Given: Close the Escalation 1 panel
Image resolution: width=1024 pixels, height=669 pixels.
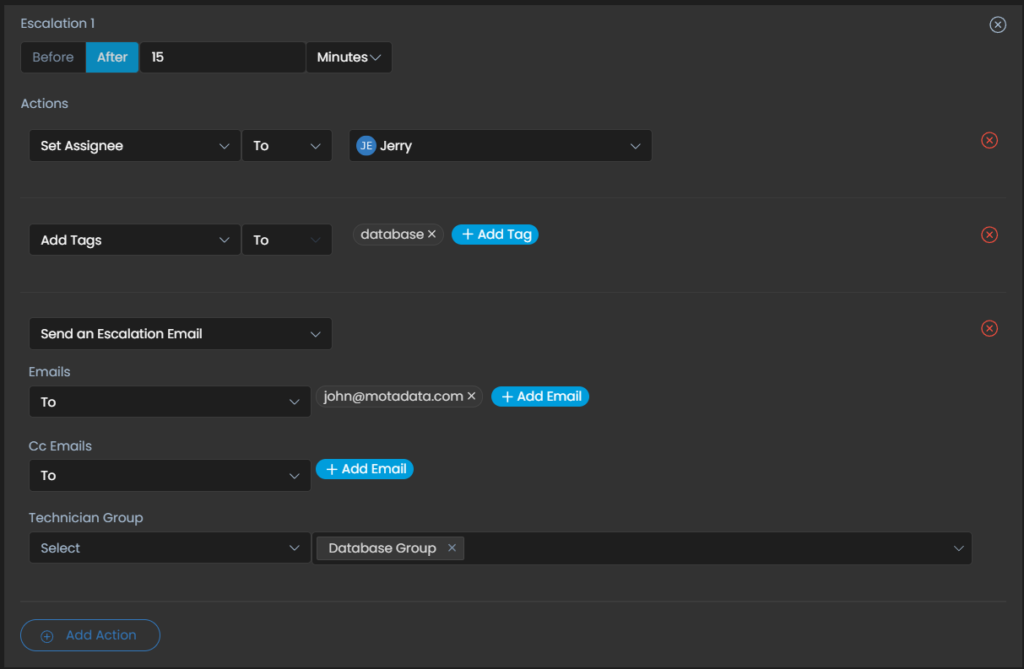Looking at the screenshot, I should pyautogui.click(x=997, y=25).
